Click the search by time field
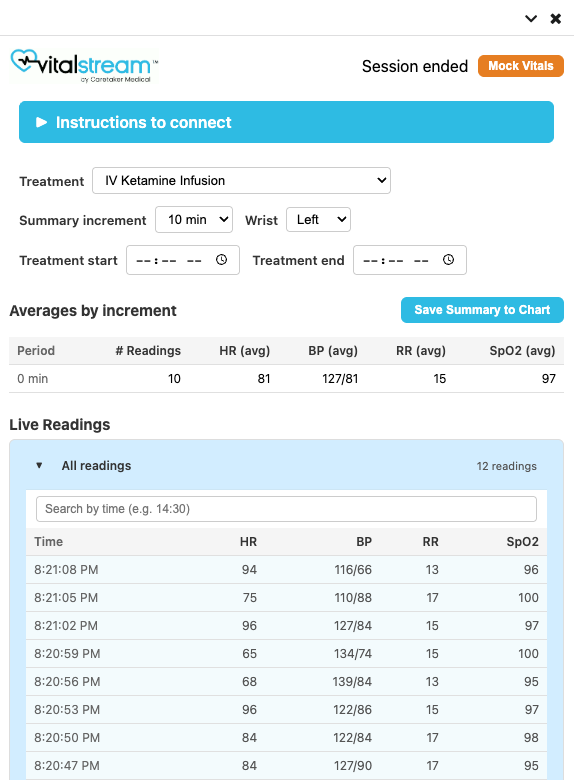 click(x=286, y=509)
